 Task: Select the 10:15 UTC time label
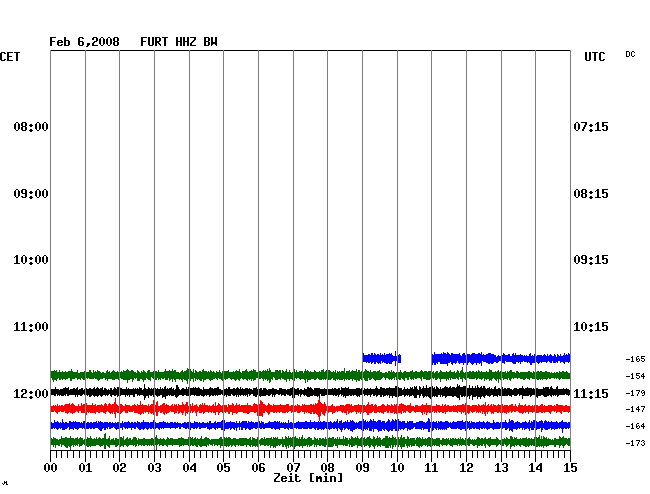pyautogui.click(x=591, y=327)
